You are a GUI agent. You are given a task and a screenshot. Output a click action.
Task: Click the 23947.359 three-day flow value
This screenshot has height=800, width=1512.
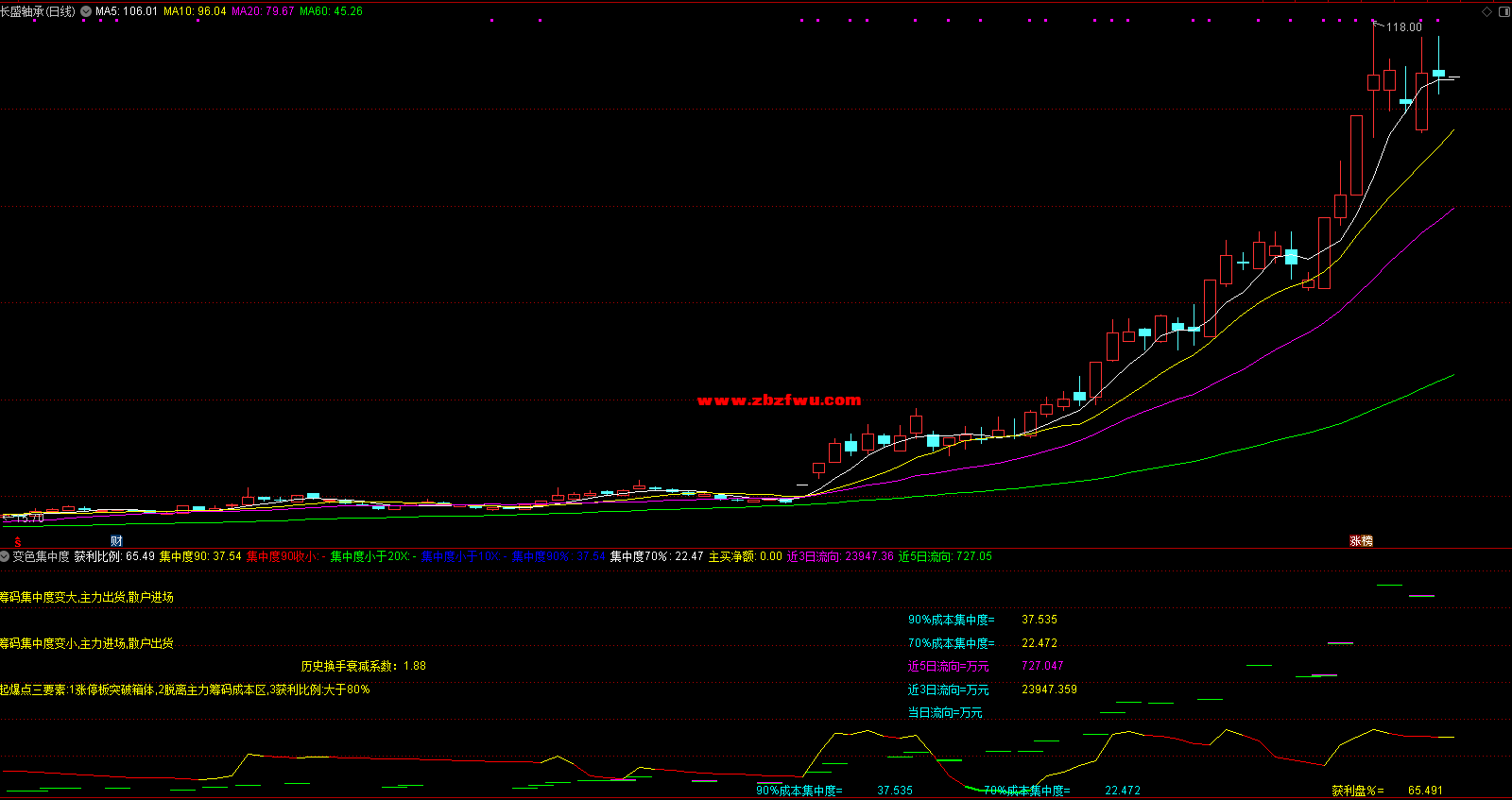(x=1049, y=689)
